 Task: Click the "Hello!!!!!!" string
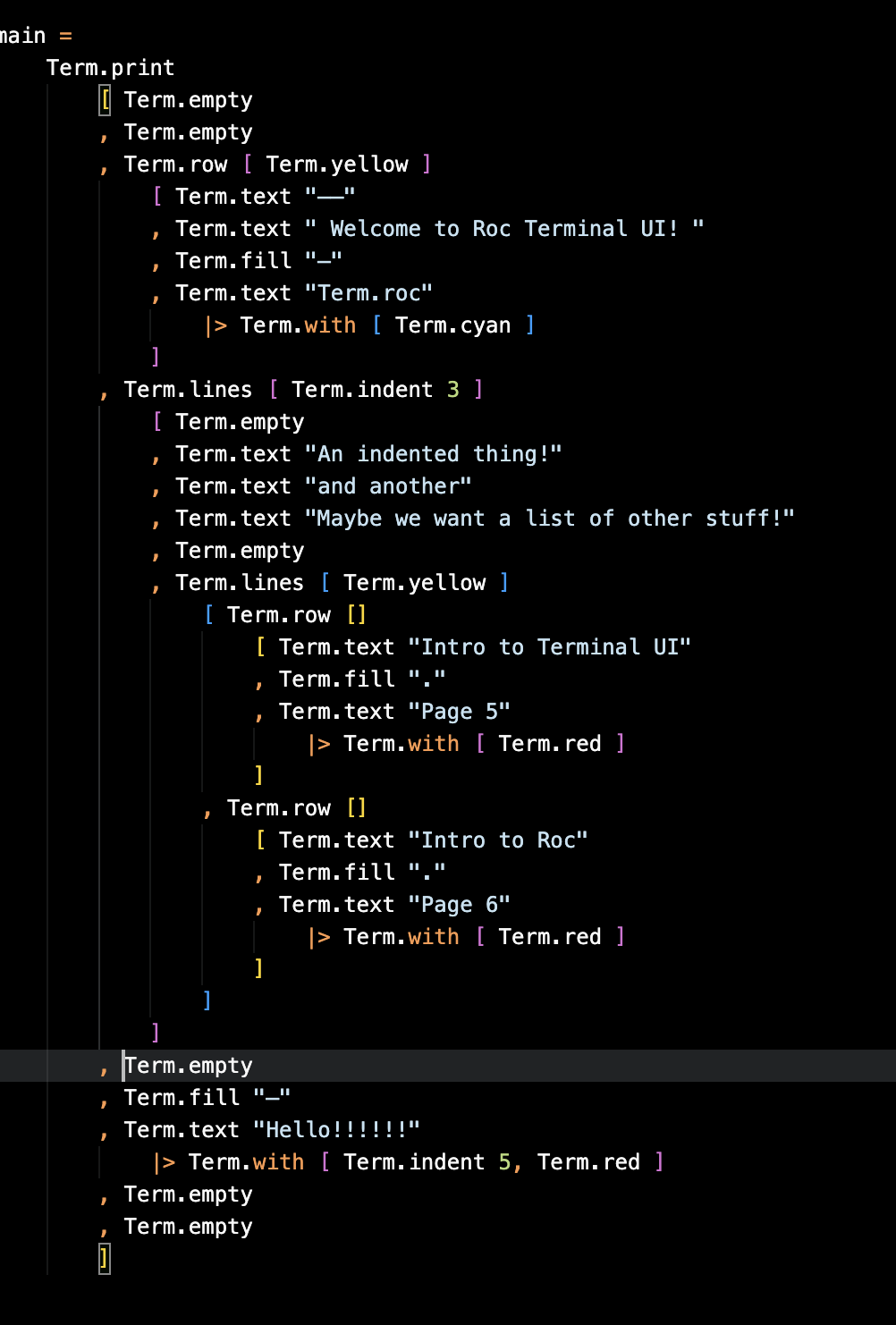[x=337, y=1130]
